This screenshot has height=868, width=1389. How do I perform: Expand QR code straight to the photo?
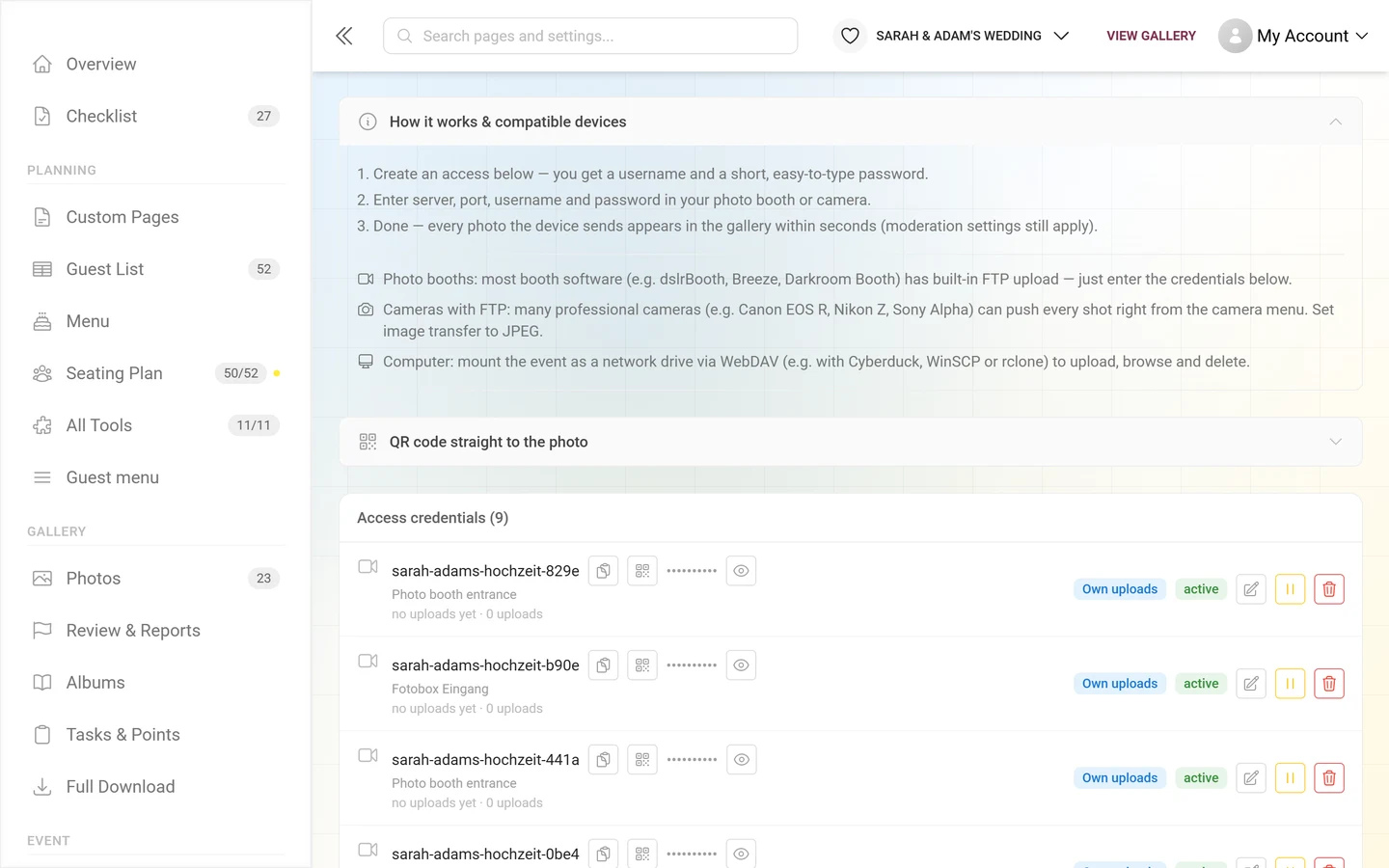pos(851,442)
